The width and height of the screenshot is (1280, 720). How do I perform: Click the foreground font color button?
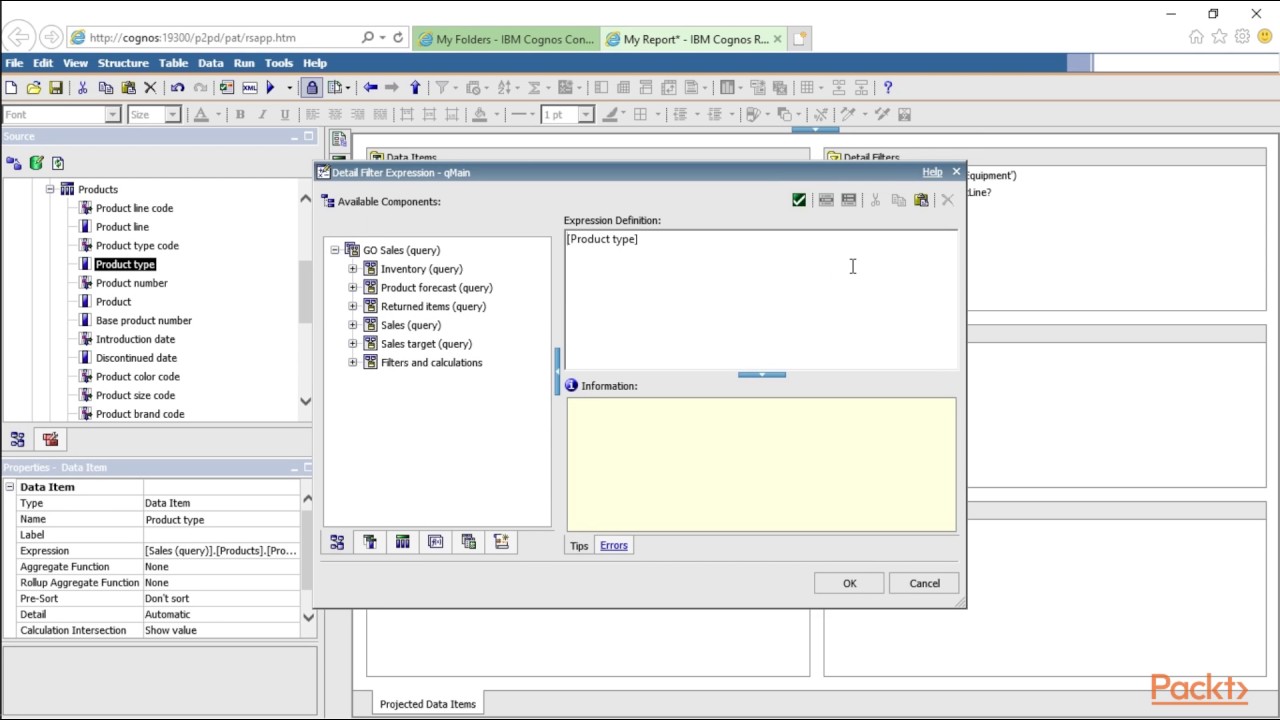point(201,115)
